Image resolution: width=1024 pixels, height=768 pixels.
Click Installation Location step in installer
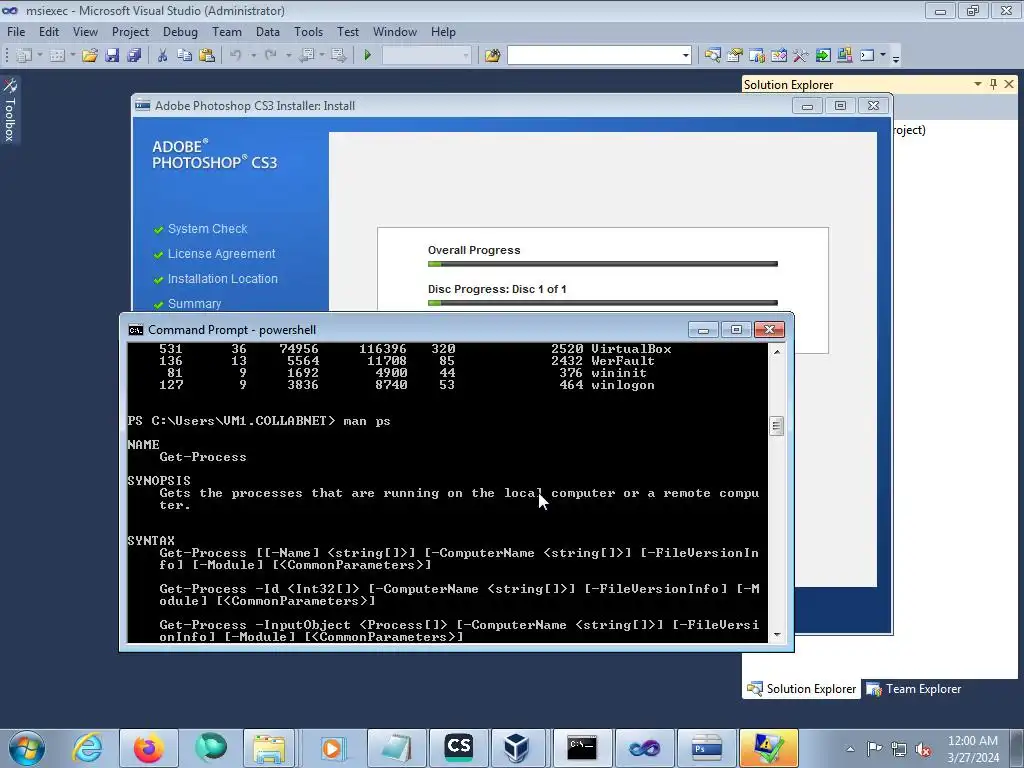pos(222,278)
